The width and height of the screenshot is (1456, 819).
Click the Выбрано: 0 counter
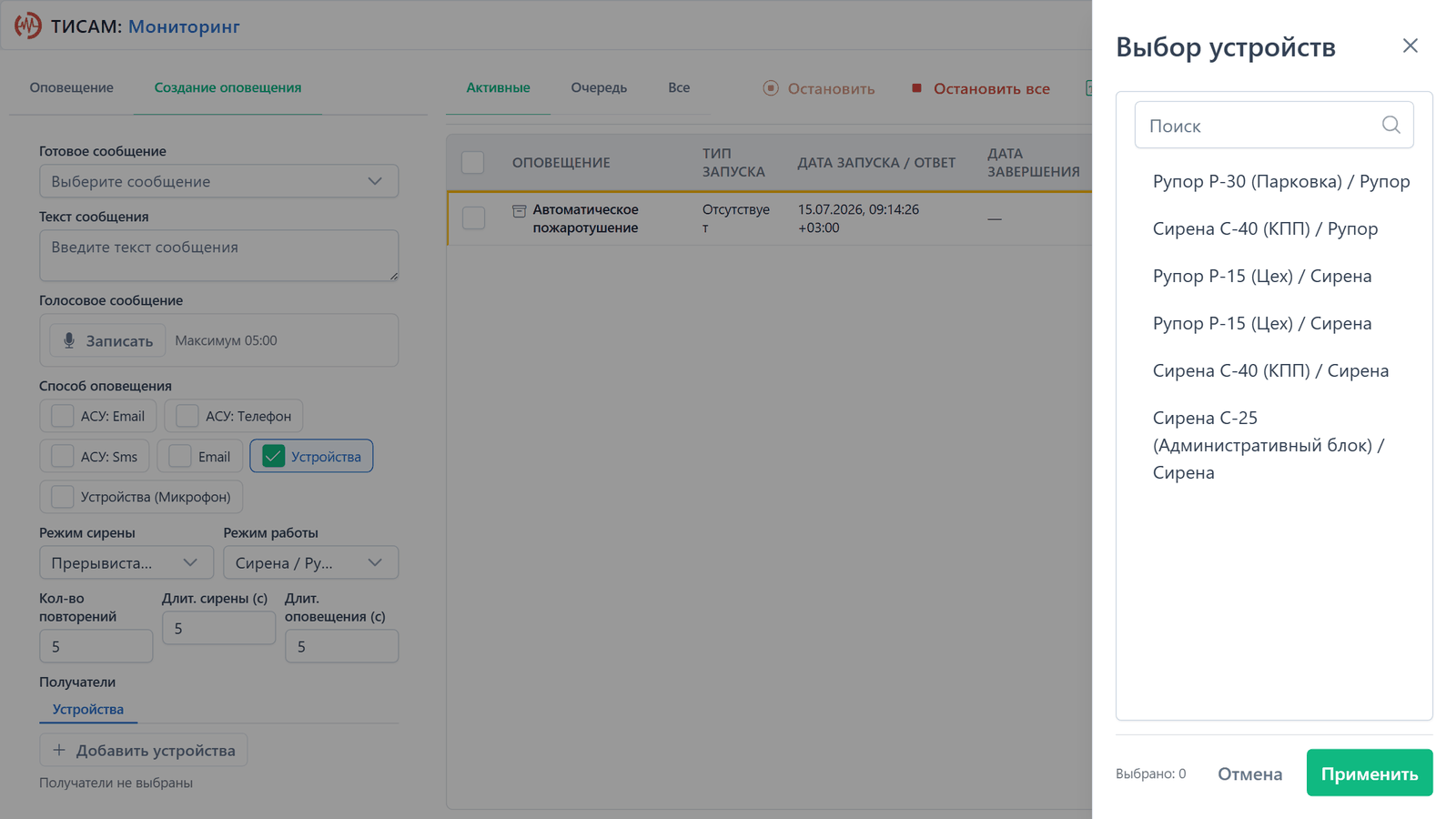point(1150,773)
